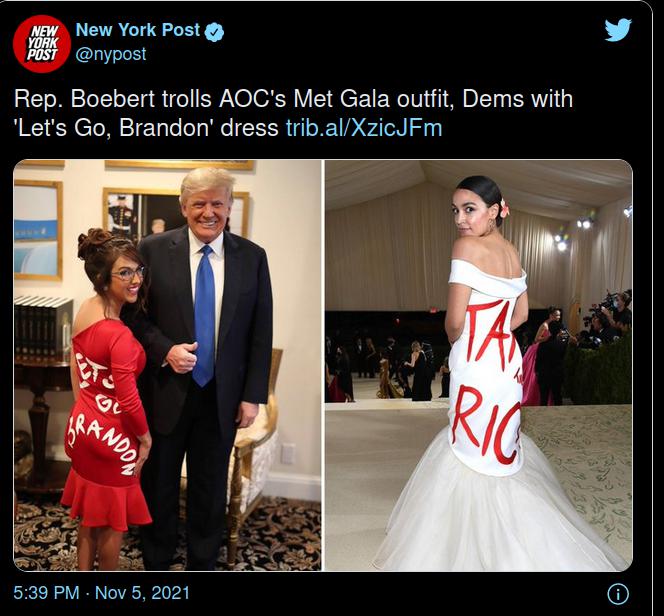Click the "BRANDON" lettering on red dress
The image size is (664, 616).
click(102, 442)
